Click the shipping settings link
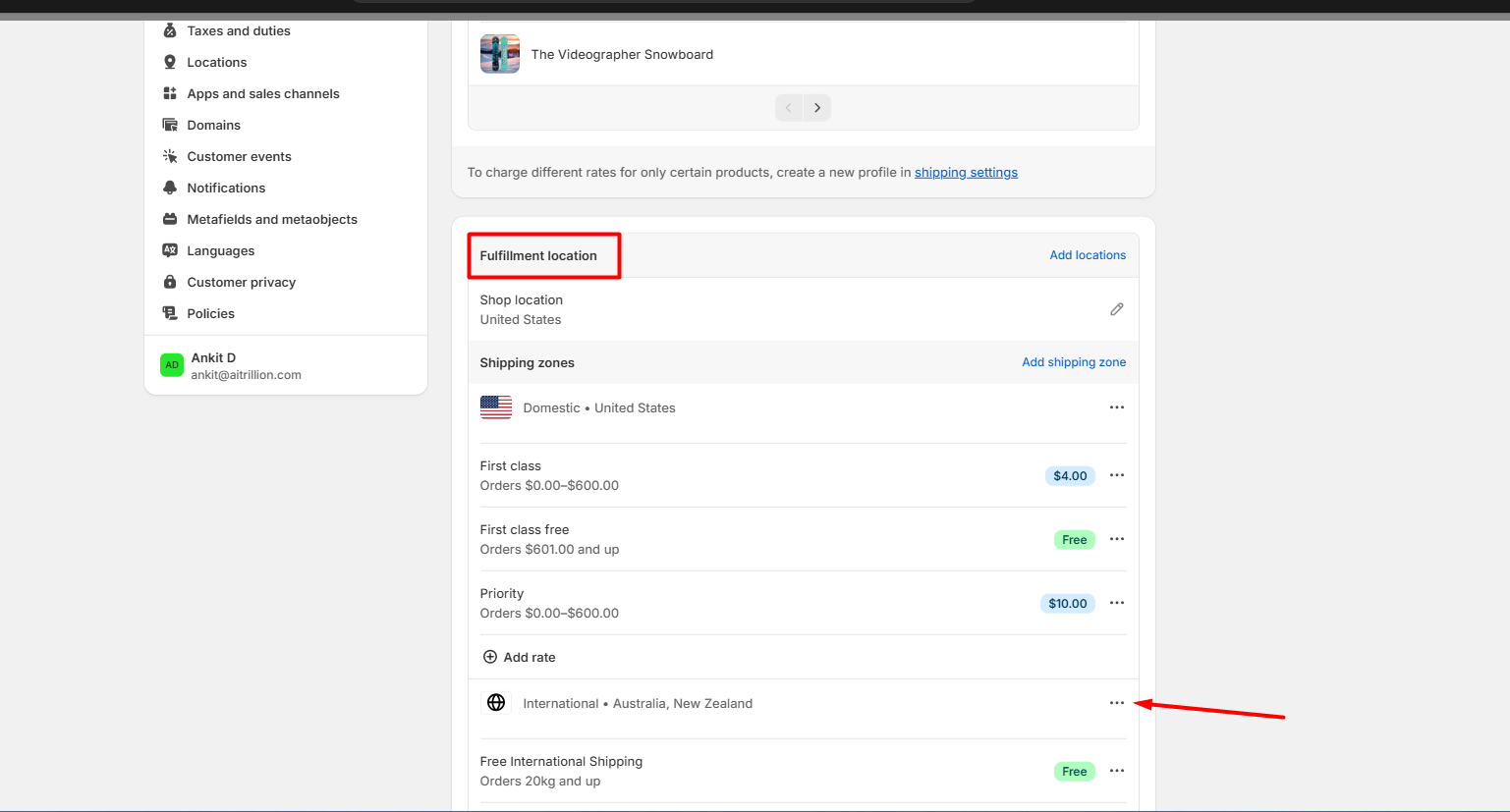The height and width of the screenshot is (812, 1510). coord(966,172)
